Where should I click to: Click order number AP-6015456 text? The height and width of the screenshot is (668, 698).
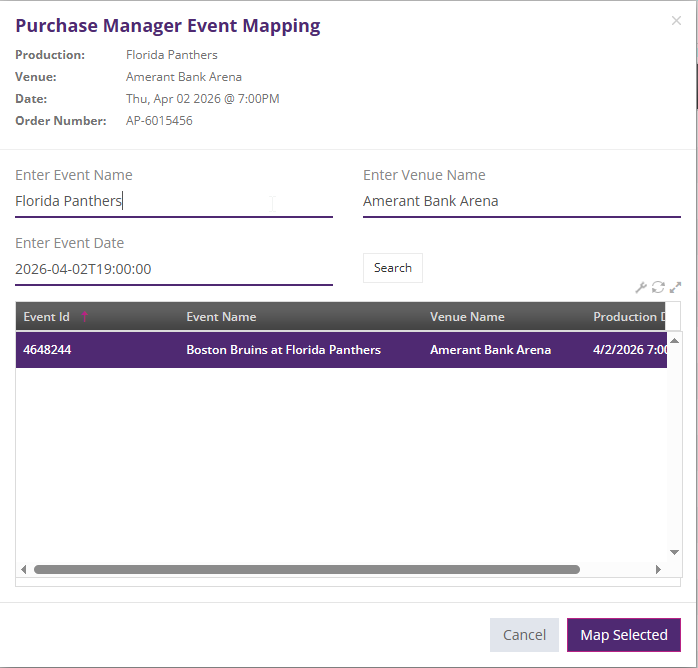coord(159,121)
